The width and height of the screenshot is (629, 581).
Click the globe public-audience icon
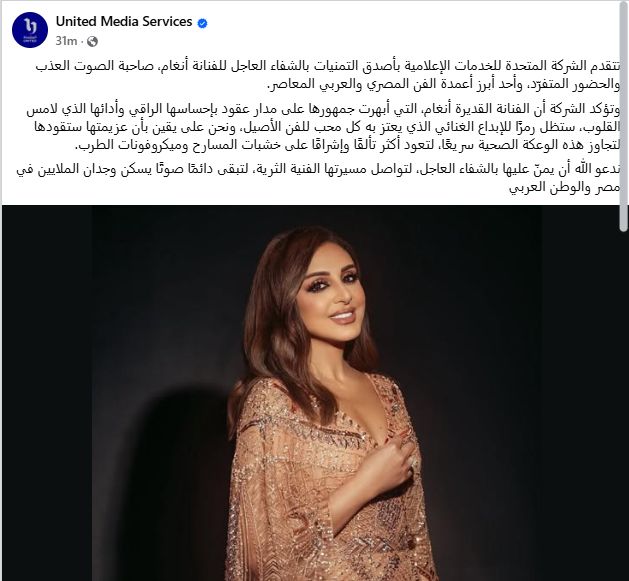point(93,41)
